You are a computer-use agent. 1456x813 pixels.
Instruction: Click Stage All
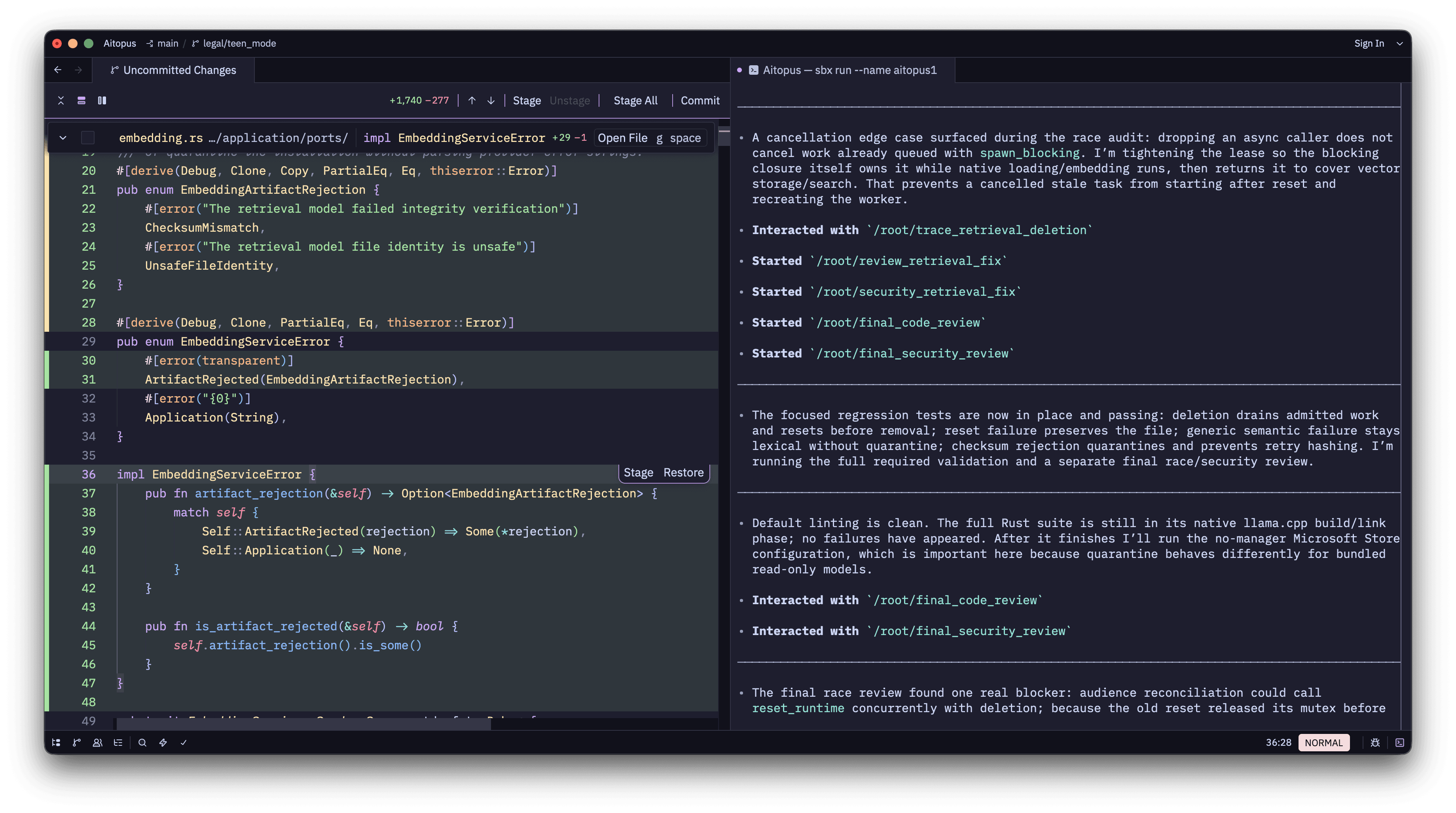point(635,100)
